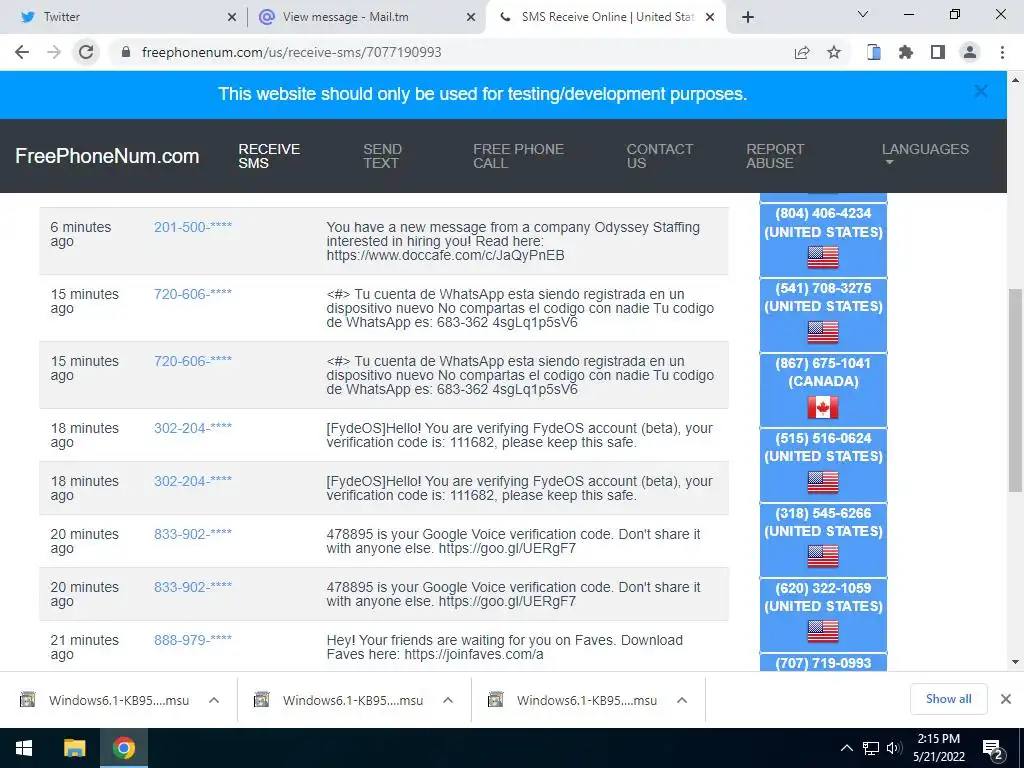Image resolution: width=1024 pixels, height=768 pixels.
Task: Open the Windows Start menu
Action: click(24, 748)
